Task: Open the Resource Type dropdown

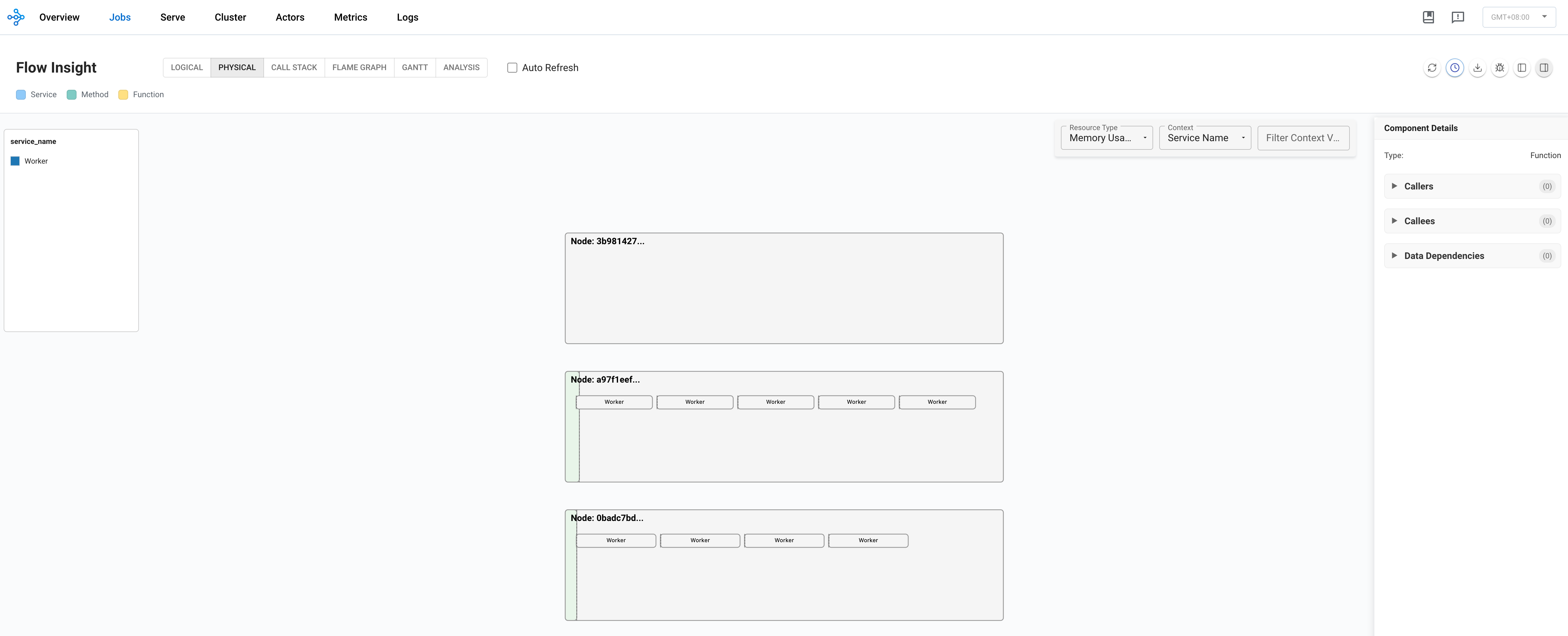Action: click(1106, 138)
